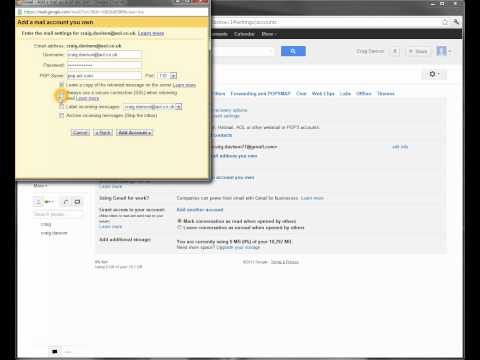
Task: Click the blue Gmail search button
Action: (293, 51)
